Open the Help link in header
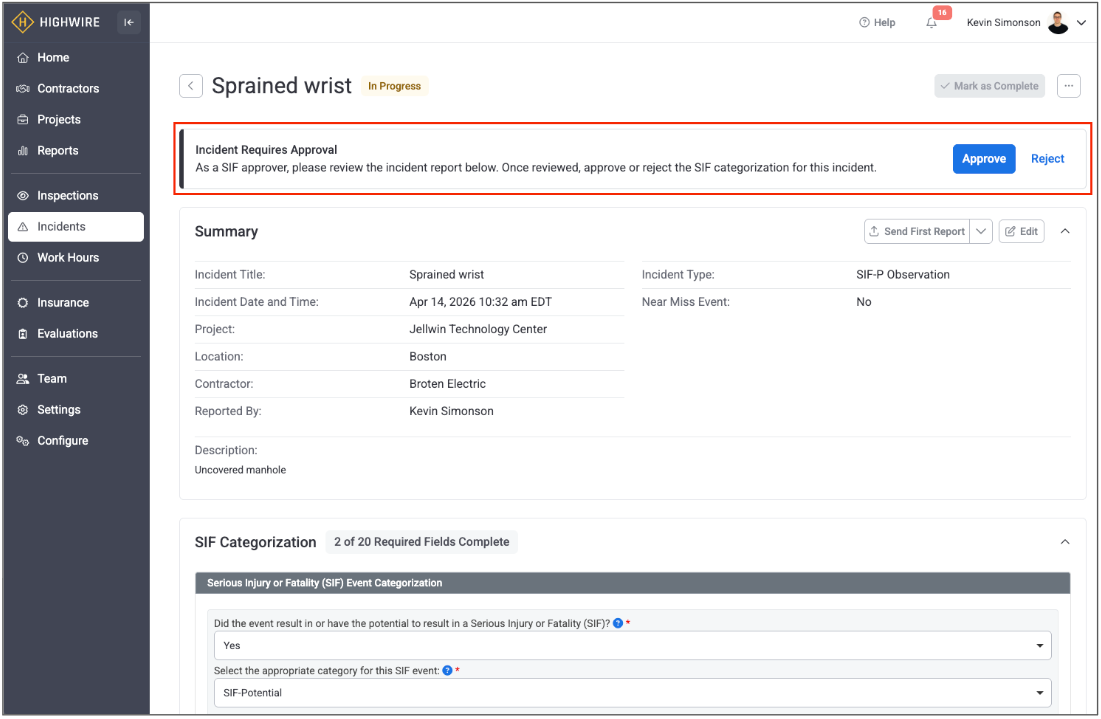Viewport: 1101px width, 719px height. [x=877, y=23]
